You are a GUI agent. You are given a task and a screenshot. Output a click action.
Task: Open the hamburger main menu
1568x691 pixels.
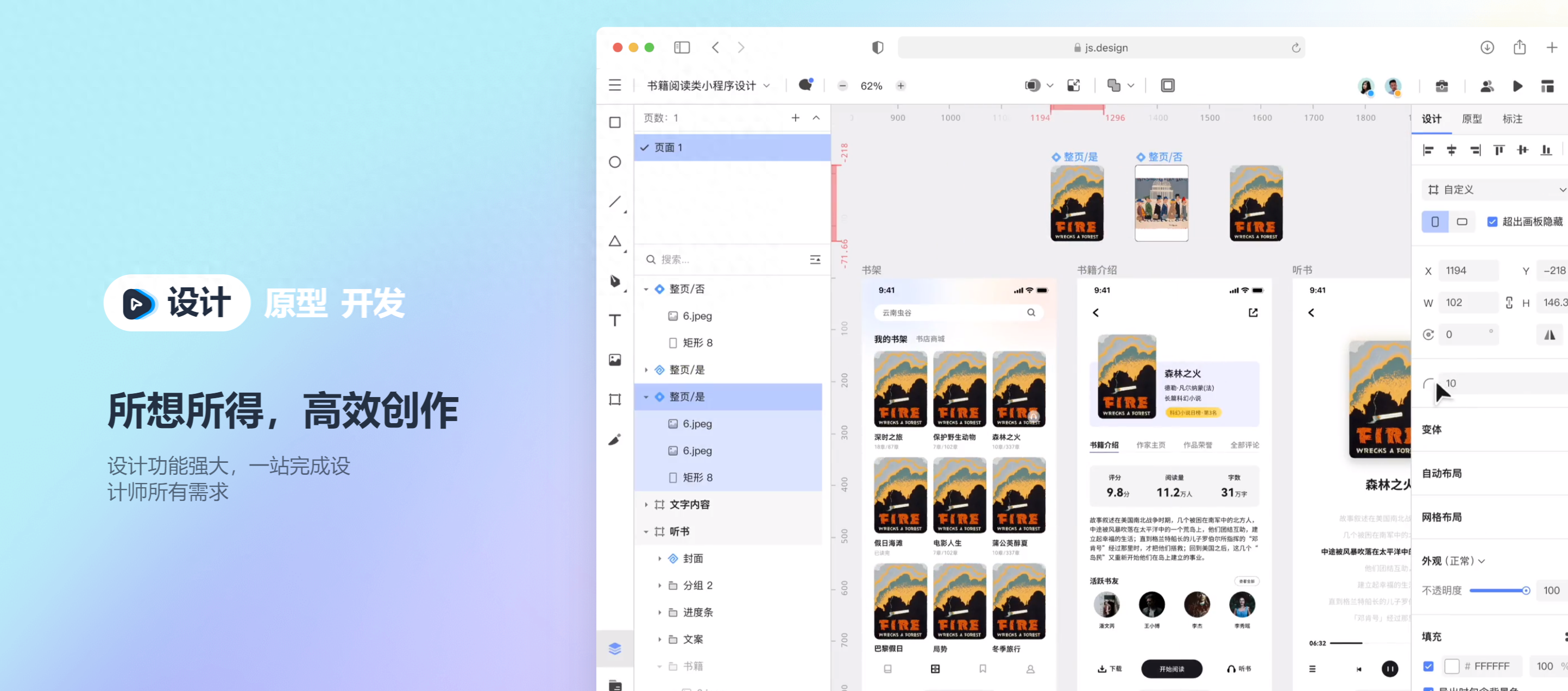615,85
